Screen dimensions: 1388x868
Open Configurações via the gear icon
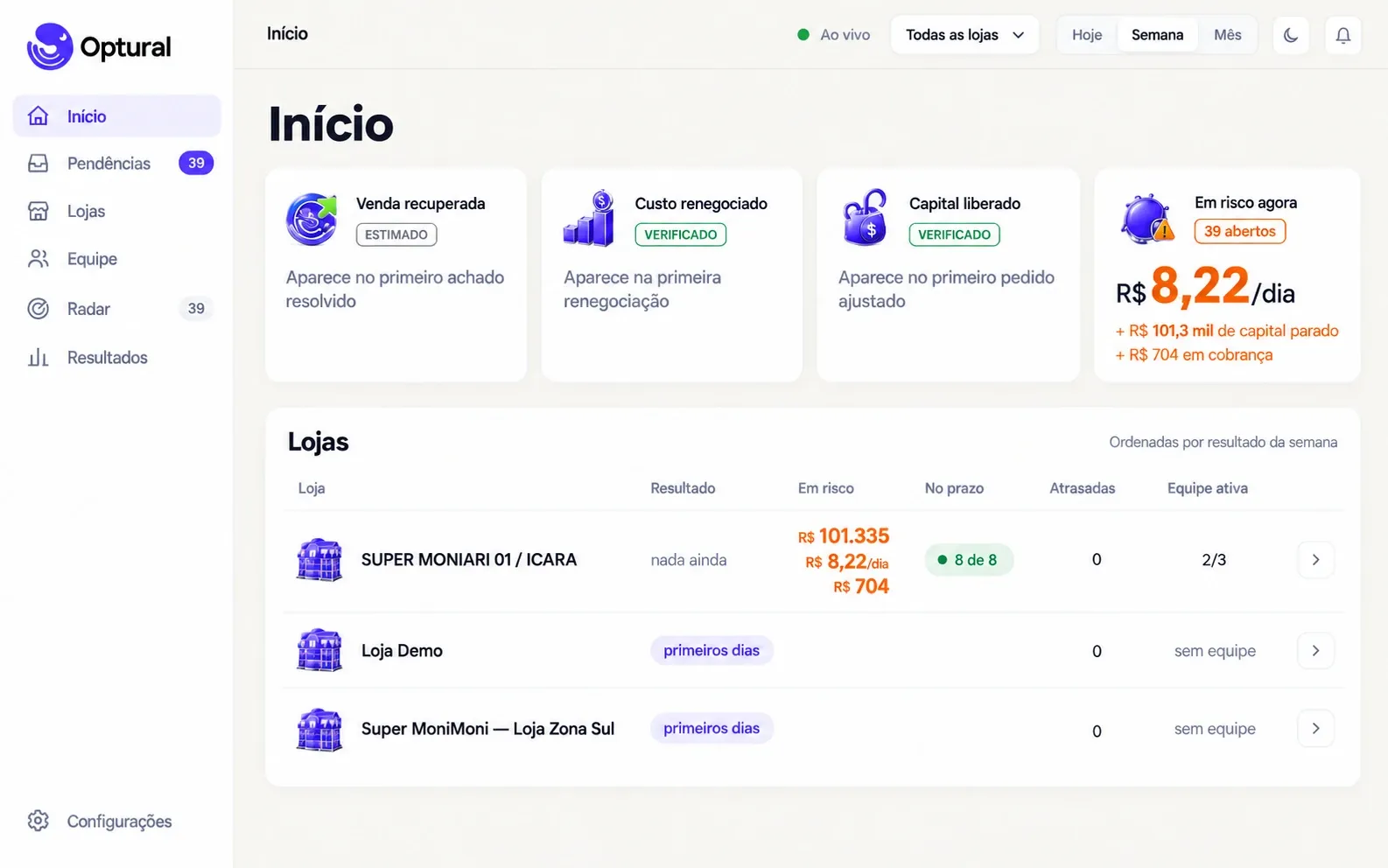[38, 821]
